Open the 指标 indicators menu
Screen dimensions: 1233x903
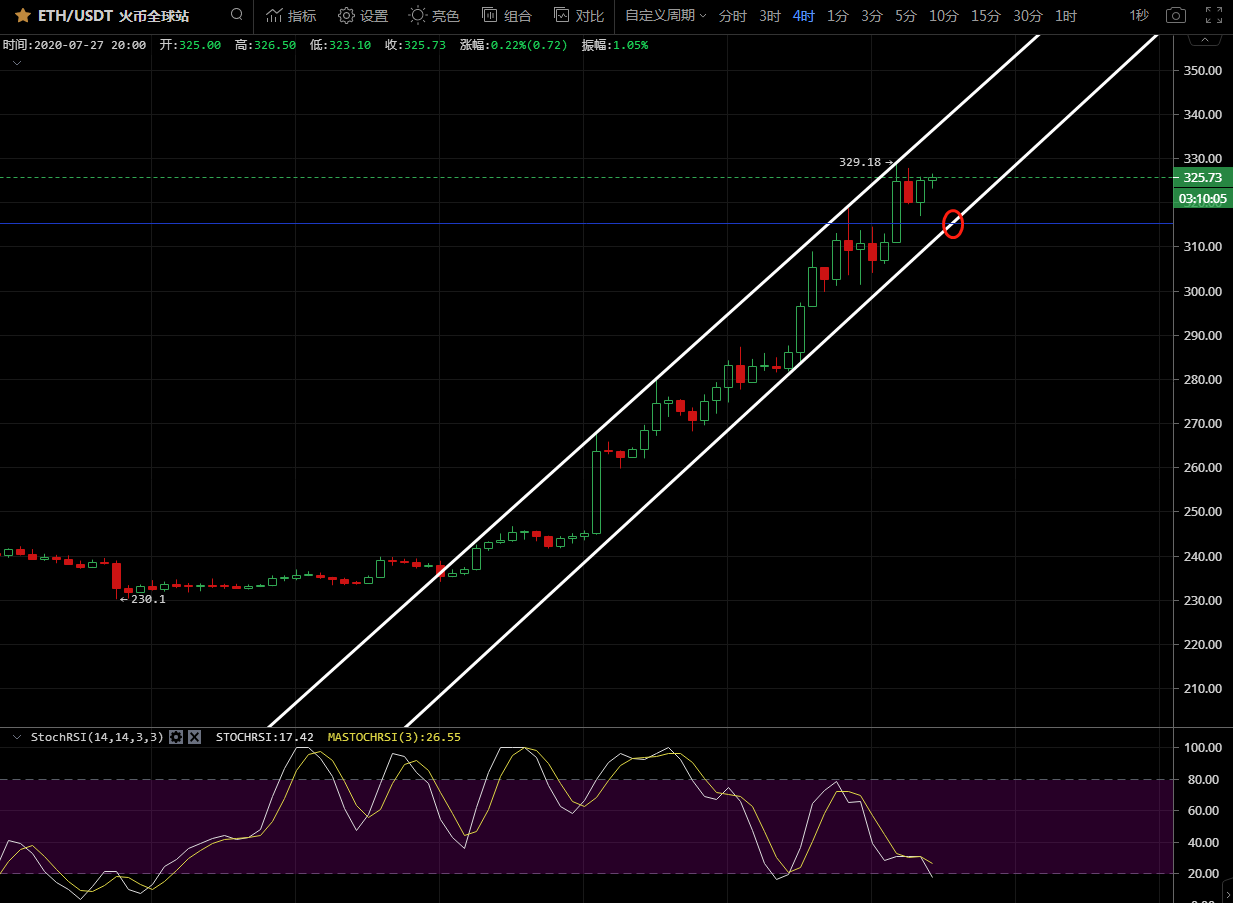pyautogui.click(x=291, y=16)
